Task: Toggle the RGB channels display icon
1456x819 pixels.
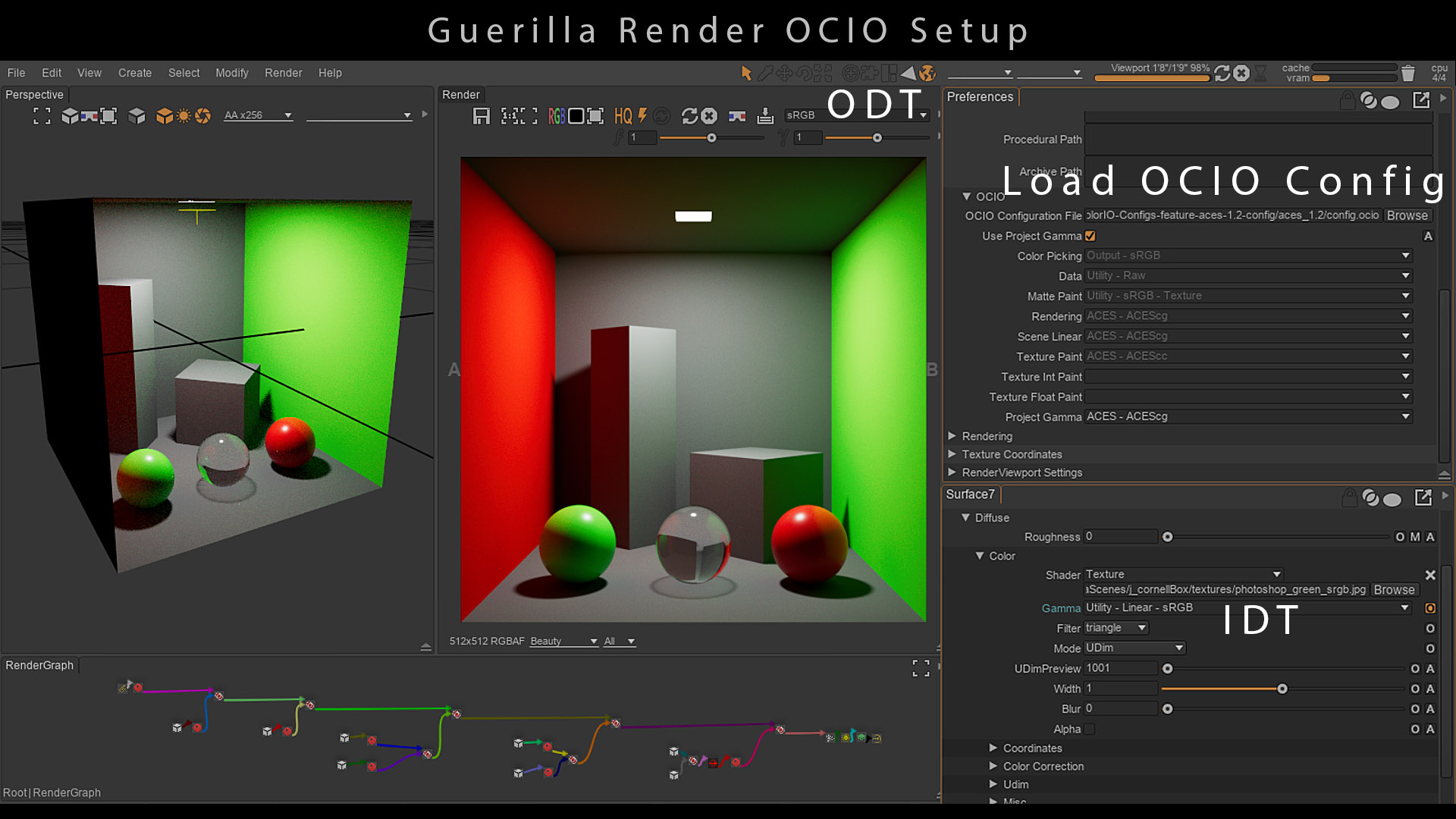Action: click(556, 116)
